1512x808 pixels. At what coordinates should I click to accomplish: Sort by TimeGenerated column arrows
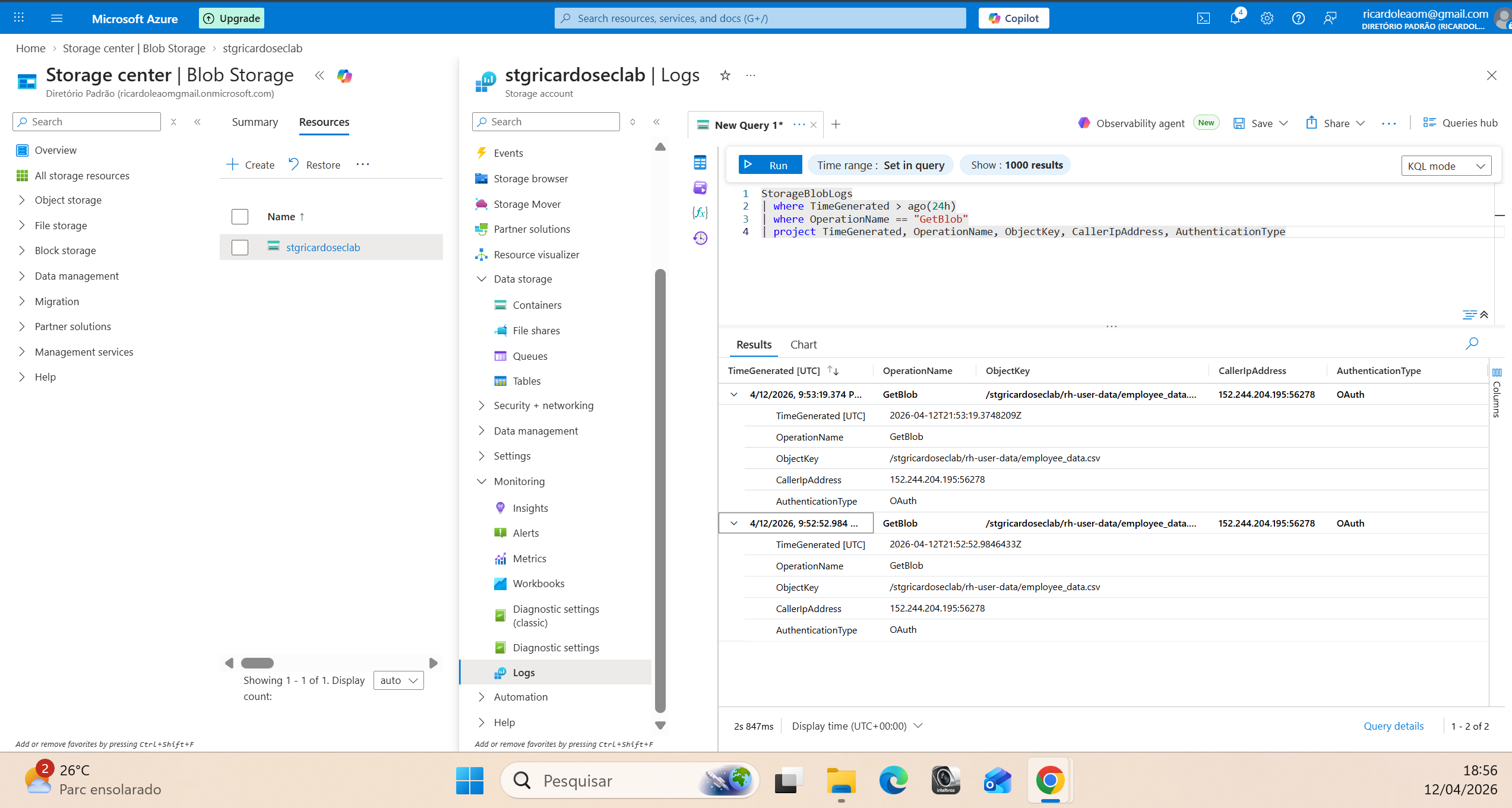(833, 370)
